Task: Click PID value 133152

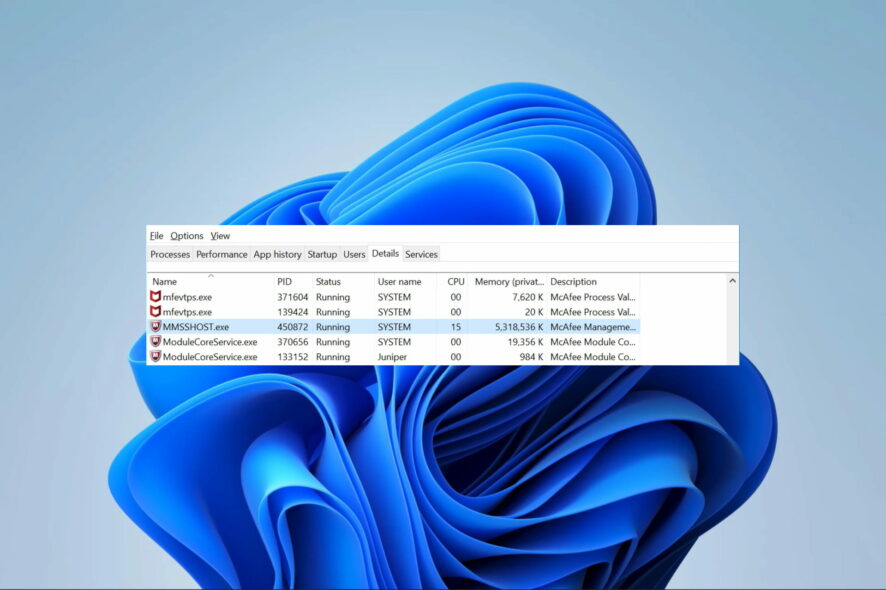Action: point(293,357)
